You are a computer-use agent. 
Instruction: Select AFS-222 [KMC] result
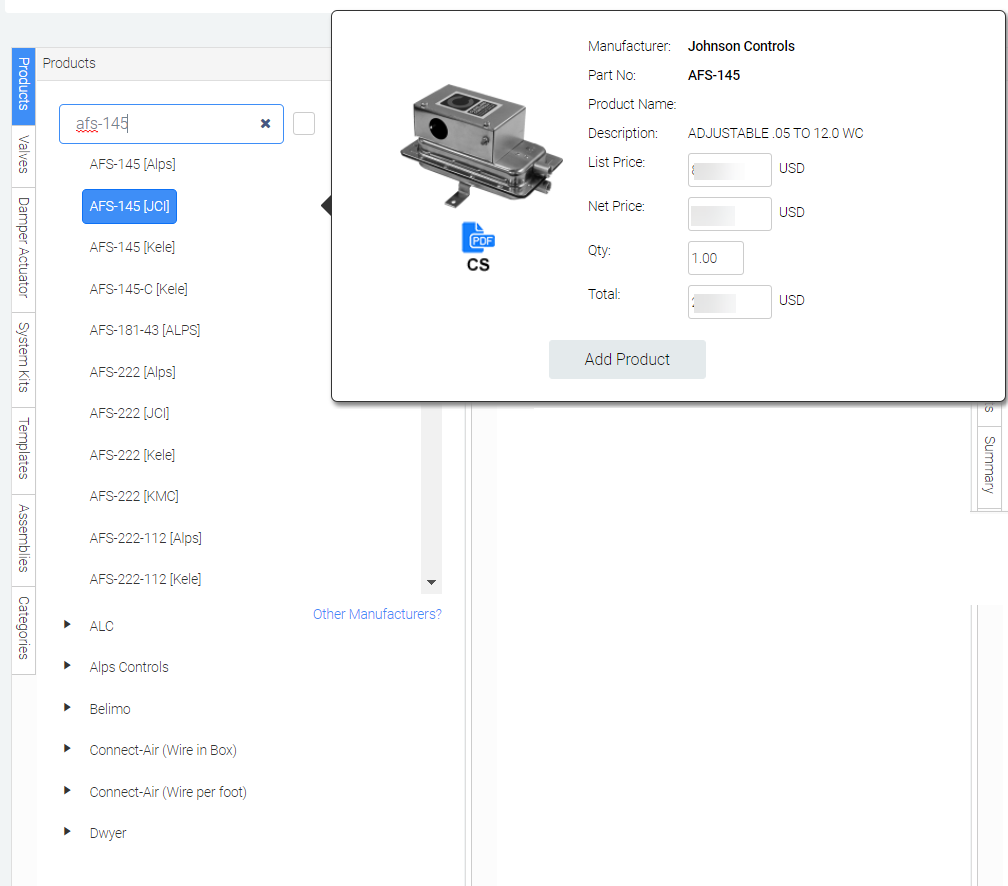pyautogui.click(x=134, y=496)
